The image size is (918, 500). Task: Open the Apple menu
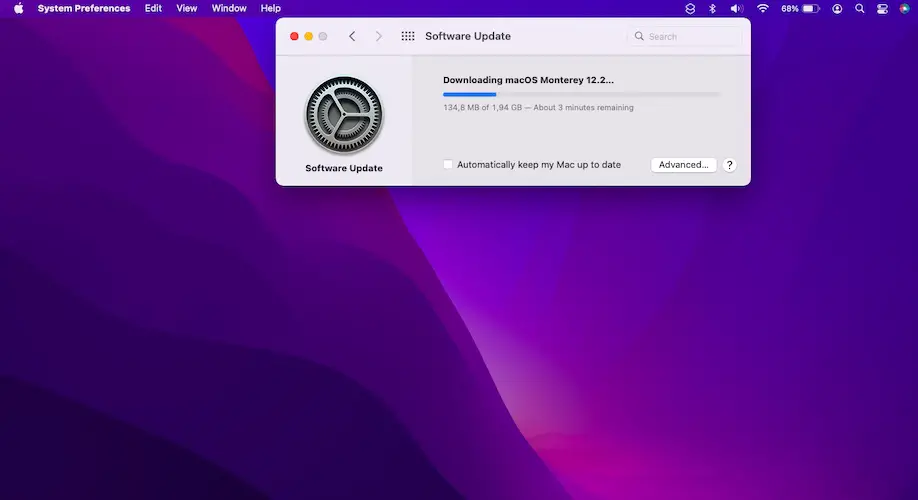18,8
